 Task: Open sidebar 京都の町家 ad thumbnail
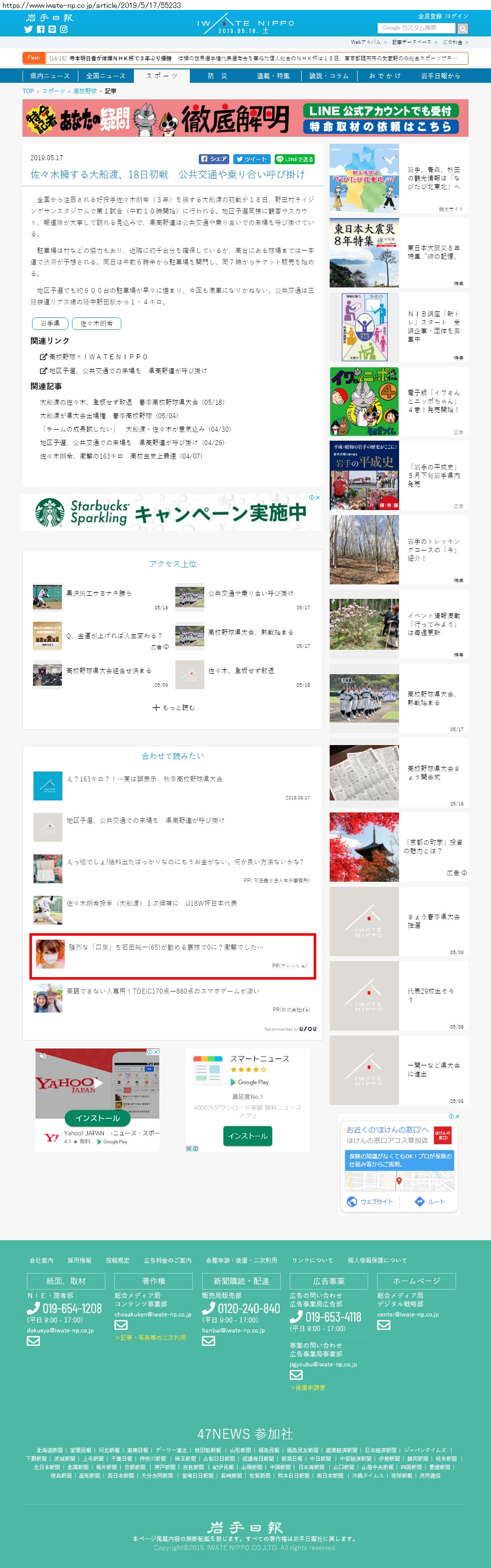point(364,847)
